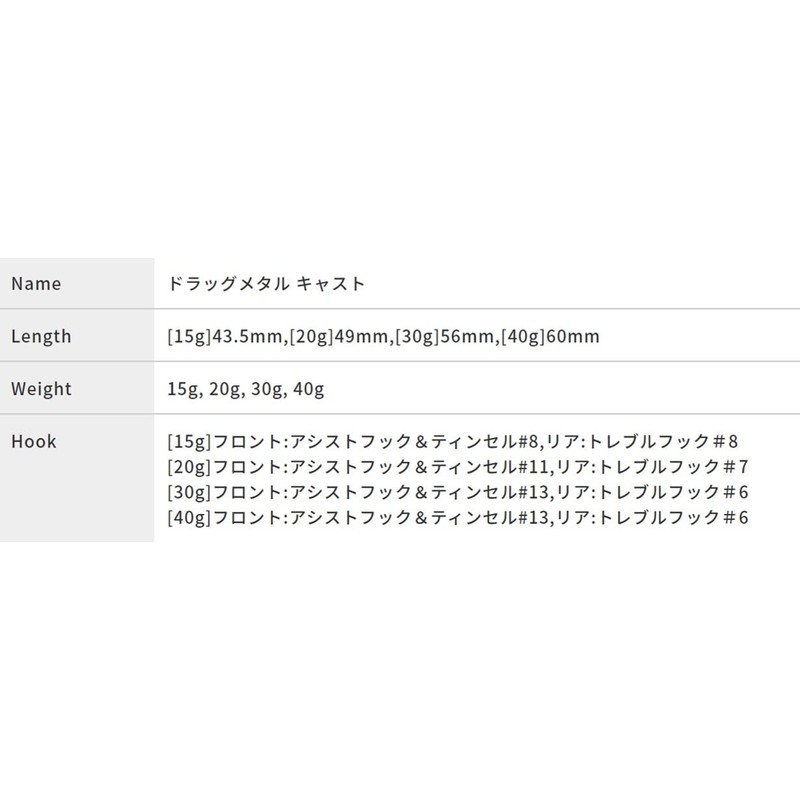Select the product name ドラッグメタル キャスト
The height and width of the screenshot is (800, 800).
pyautogui.click(x=266, y=284)
